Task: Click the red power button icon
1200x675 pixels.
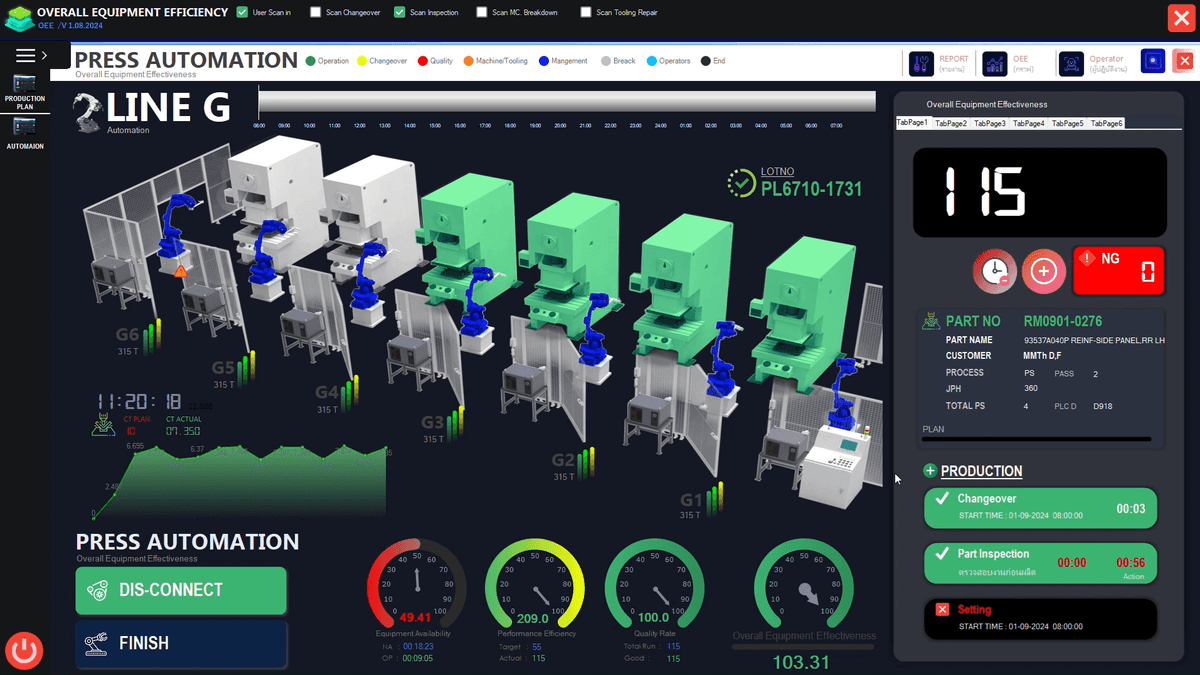Action: pyautogui.click(x=24, y=651)
